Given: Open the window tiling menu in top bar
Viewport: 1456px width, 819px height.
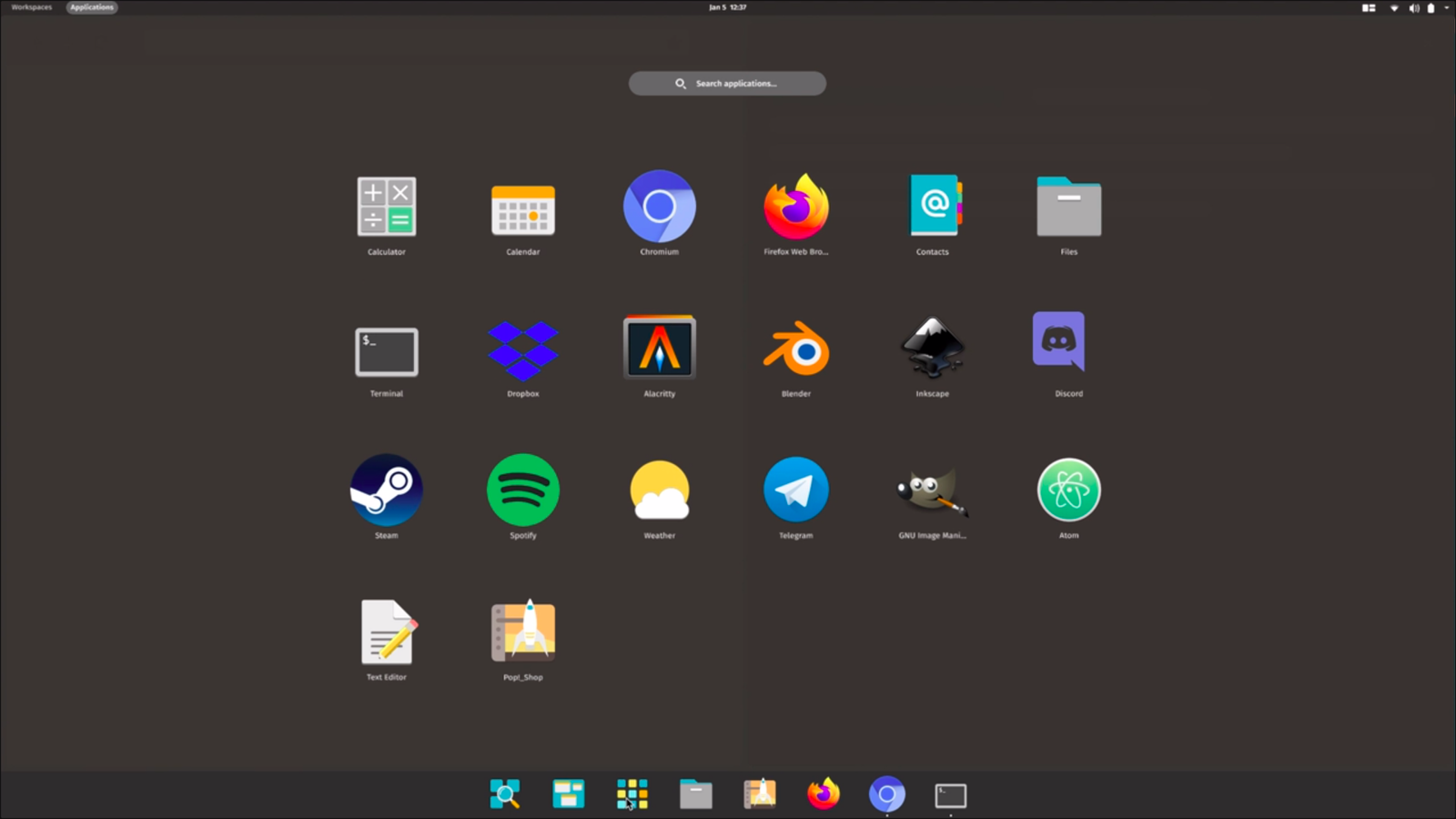Looking at the screenshot, I should (x=1368, y=8).
